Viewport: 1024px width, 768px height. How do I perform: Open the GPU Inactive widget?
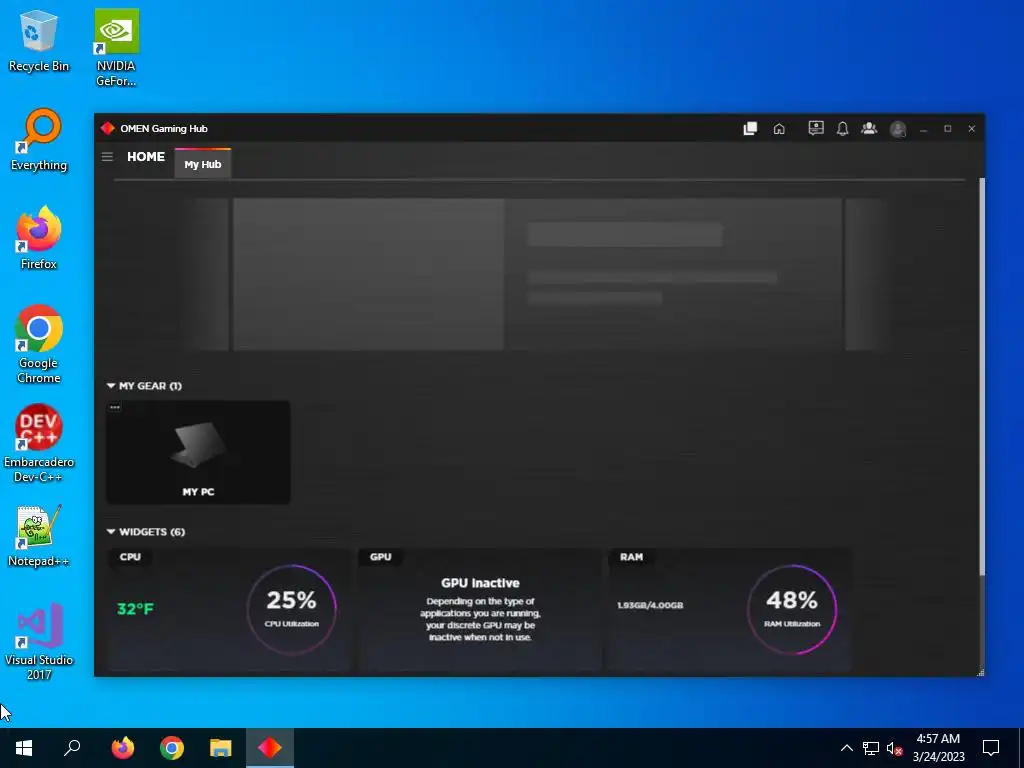(x=480, y=610)
